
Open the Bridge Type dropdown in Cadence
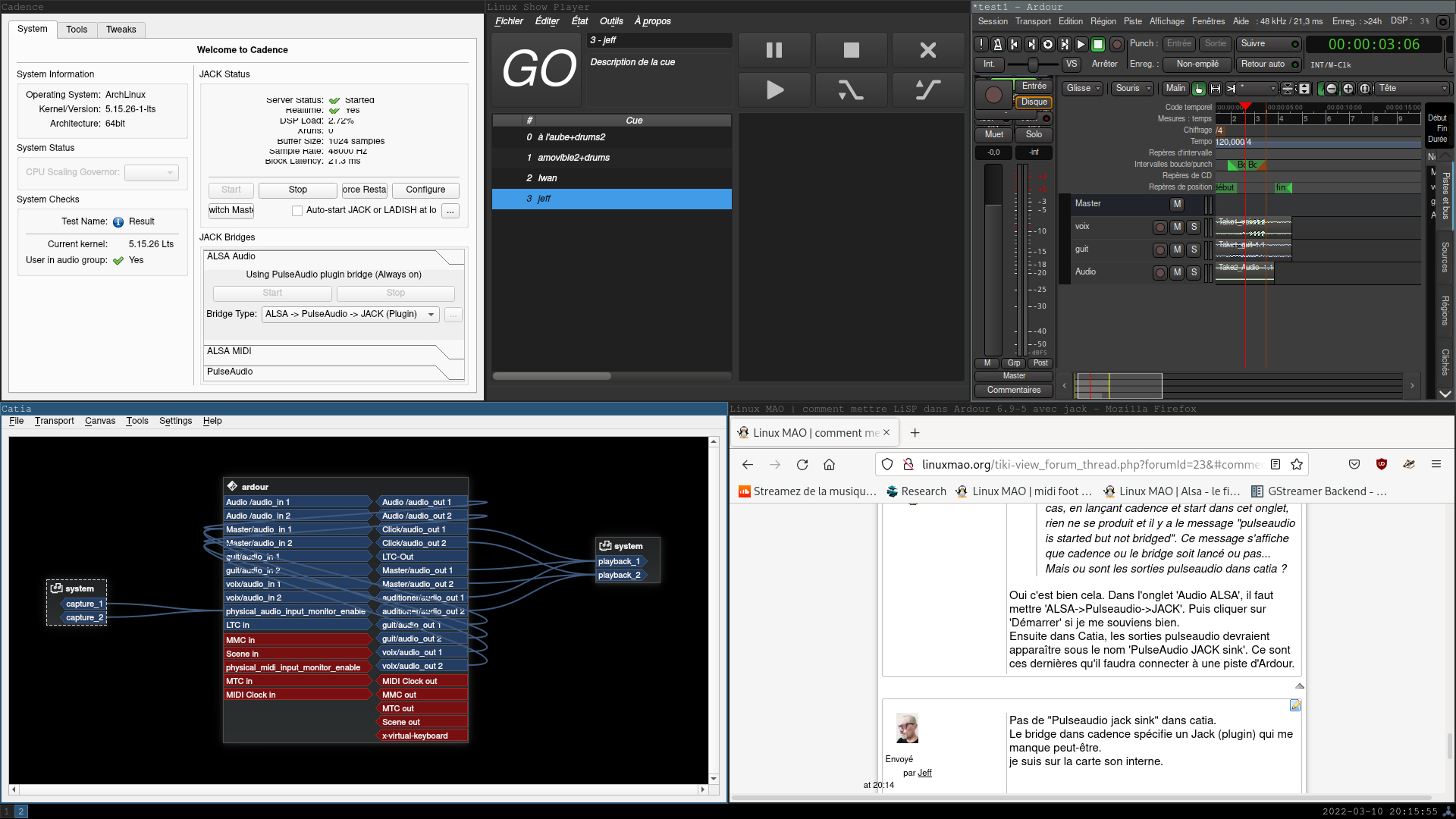[x=350, y=315]
